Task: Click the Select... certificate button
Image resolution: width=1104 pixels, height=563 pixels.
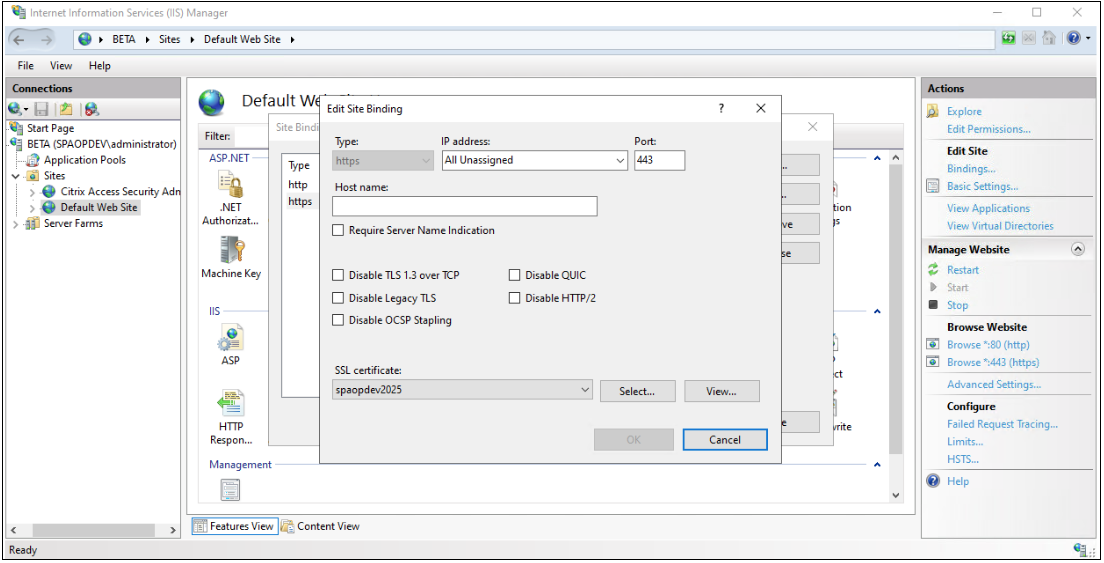Action: click(x=637, y=391)
